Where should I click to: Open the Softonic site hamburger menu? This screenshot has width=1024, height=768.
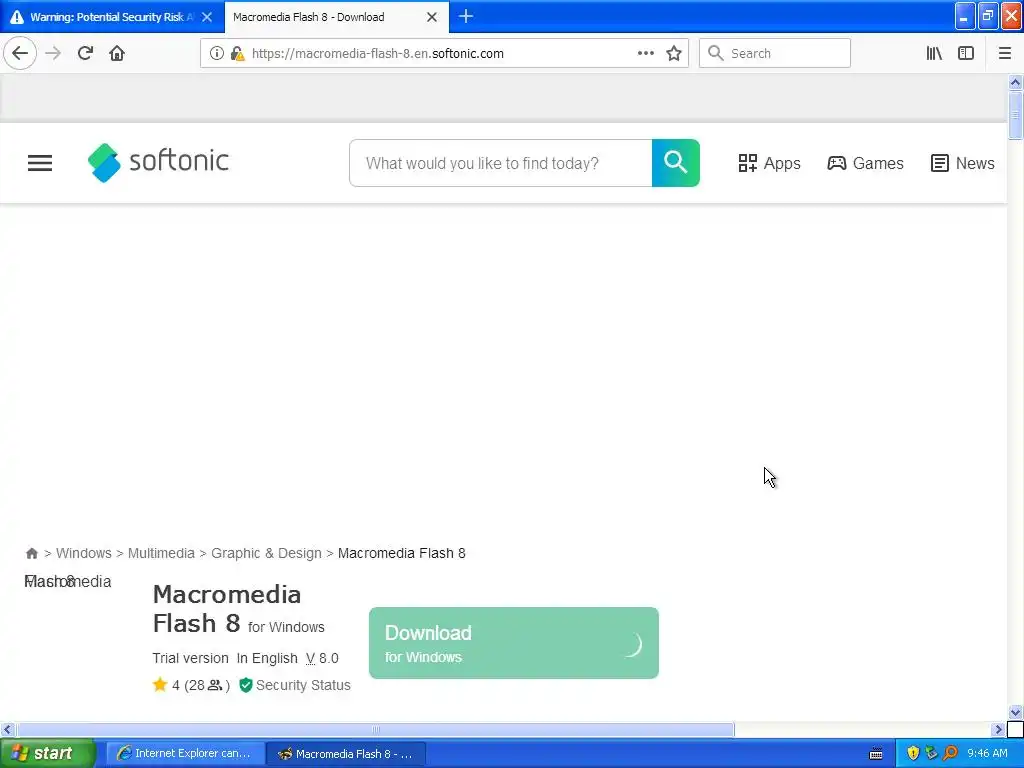[40, 163]
